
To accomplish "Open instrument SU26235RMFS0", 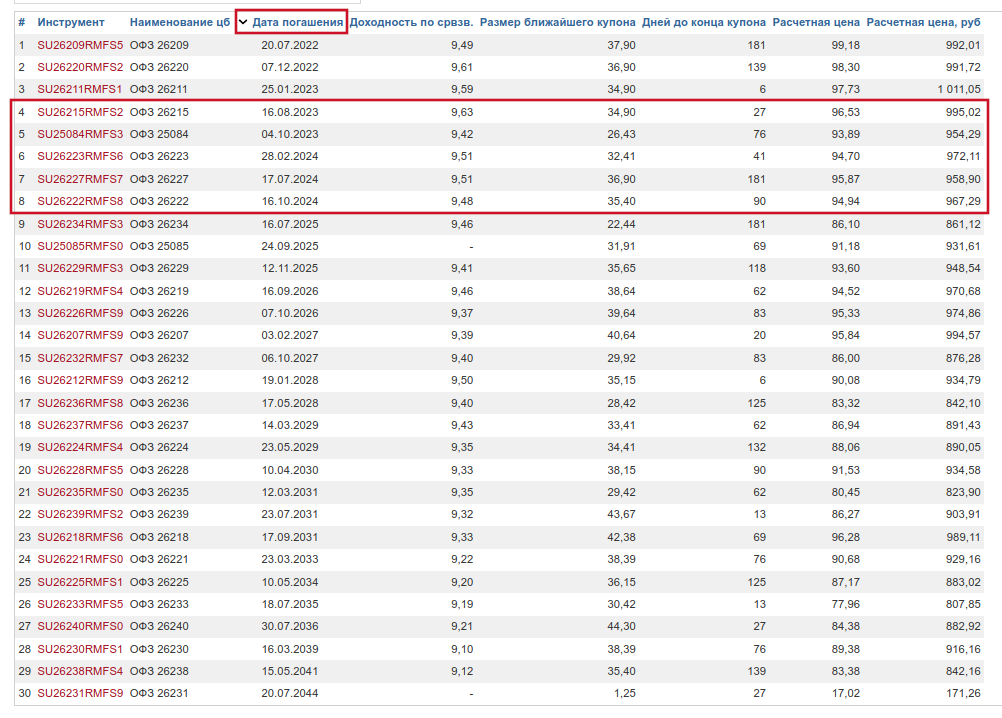I will coord(80,492).
